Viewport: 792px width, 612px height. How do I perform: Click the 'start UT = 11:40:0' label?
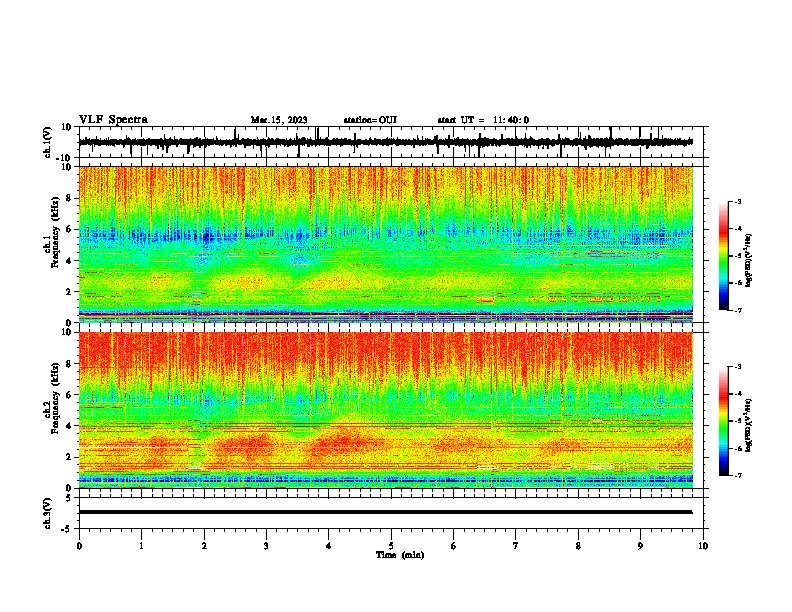pos(483,120)
